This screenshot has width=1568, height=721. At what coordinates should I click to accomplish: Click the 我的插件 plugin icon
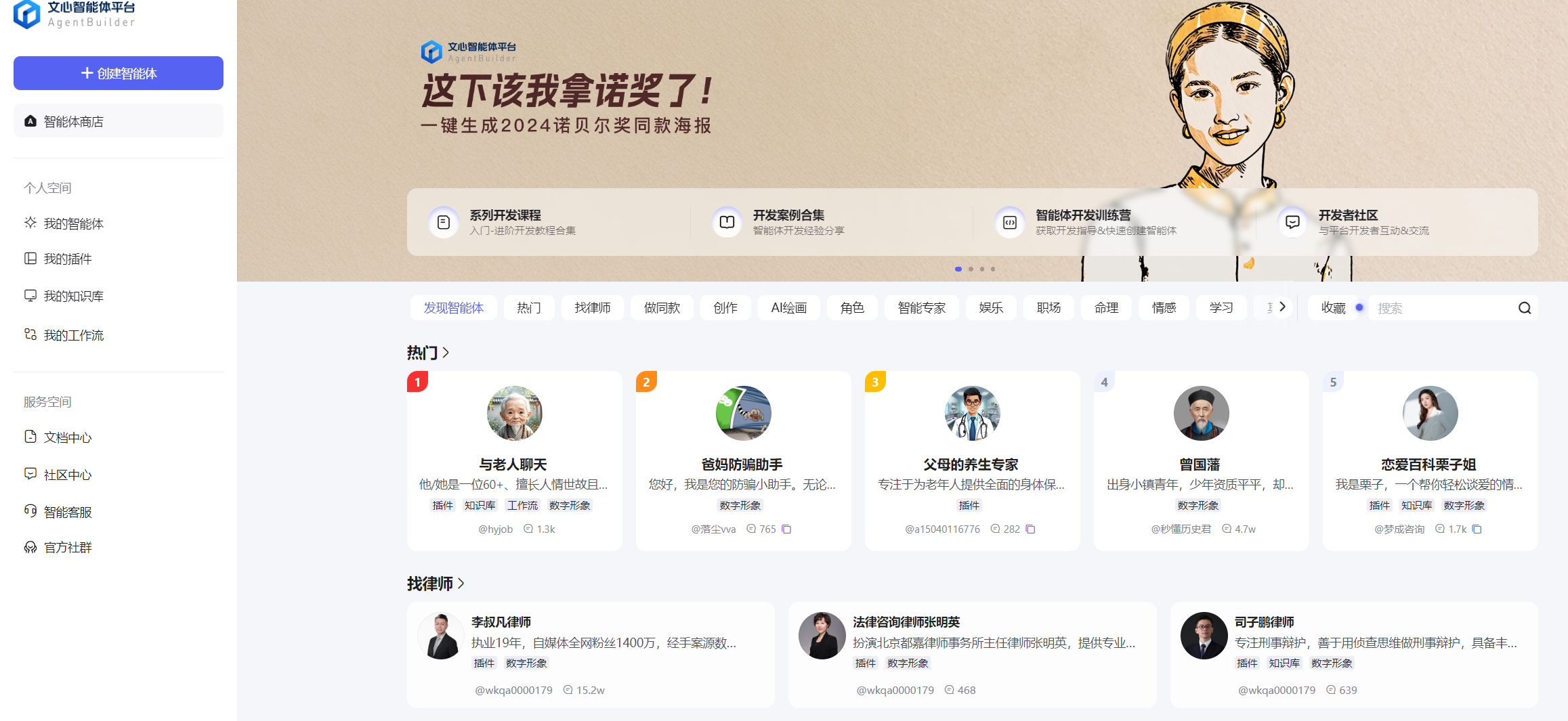click(30, 259)
